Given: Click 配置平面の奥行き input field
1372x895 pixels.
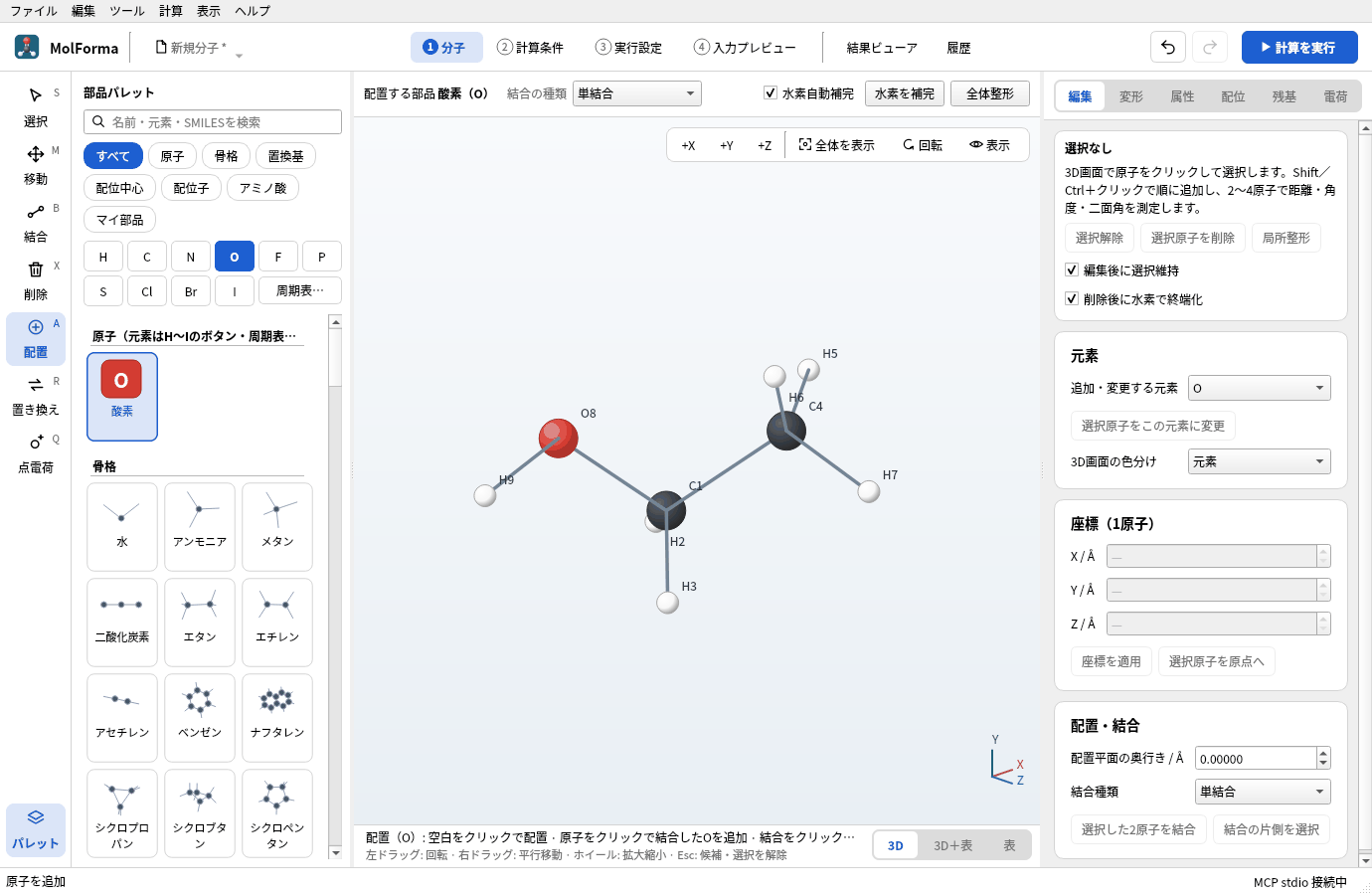Looking at the screenshot, I should [1256, 759].
